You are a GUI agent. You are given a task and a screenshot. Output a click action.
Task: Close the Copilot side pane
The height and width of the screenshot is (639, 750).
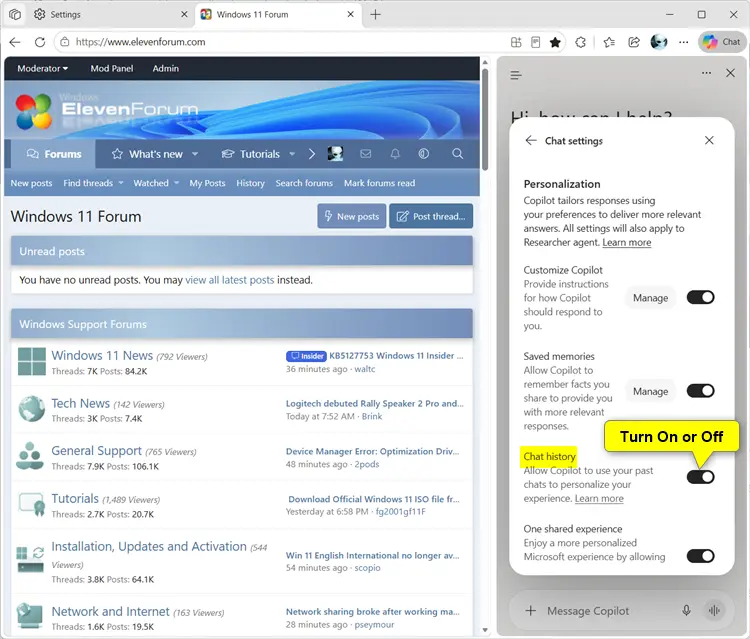click(x=730, y=73)
